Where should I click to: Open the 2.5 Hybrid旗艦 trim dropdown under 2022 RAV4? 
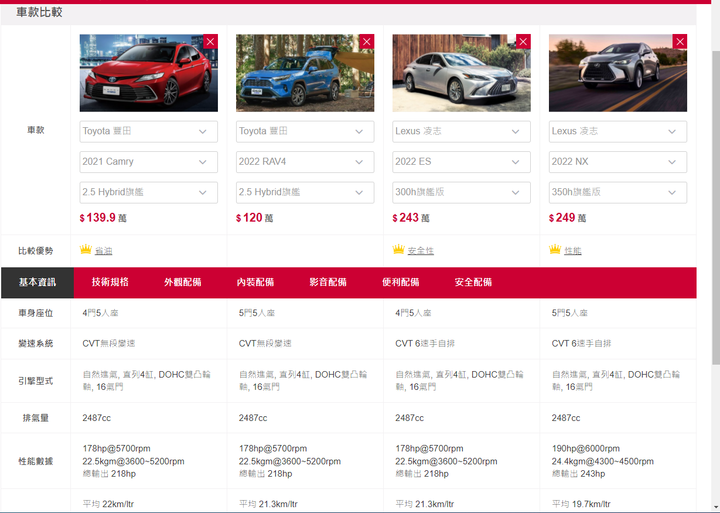click(305, 192)
